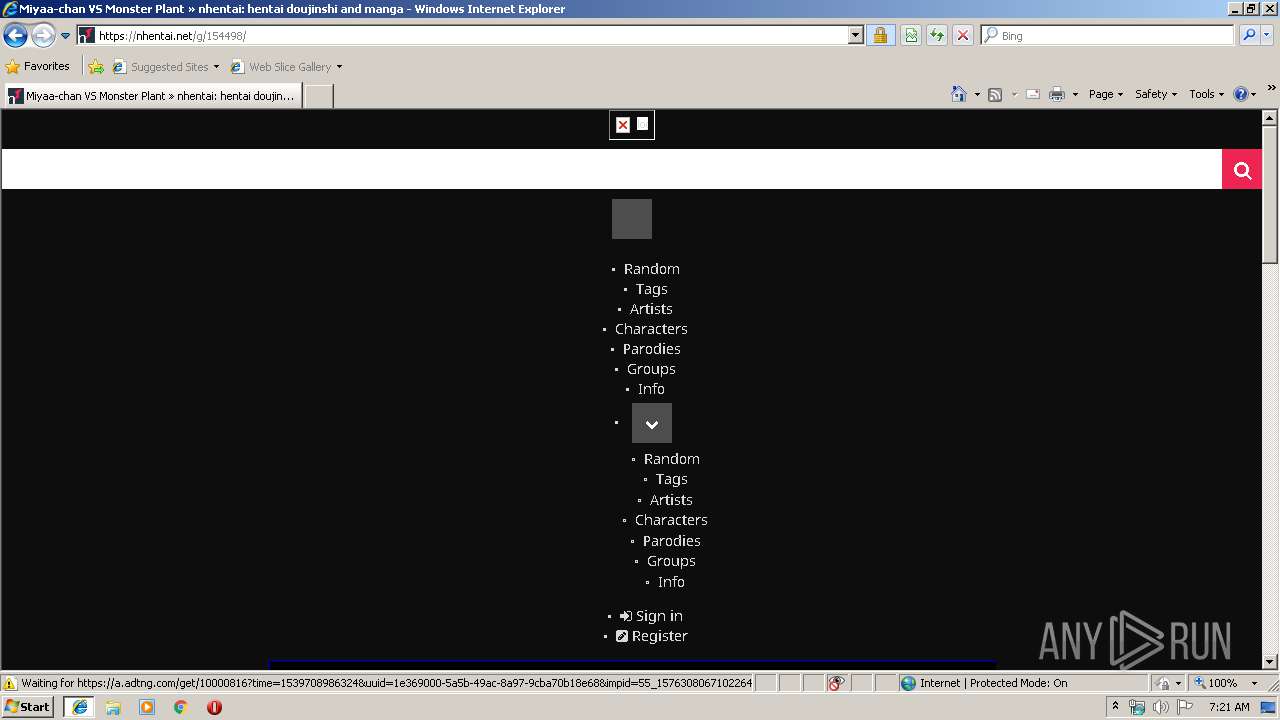This screenshot has height=720, width=1280.
Task: Expand the address bar history dropdown
Action: [x=855, y=36]
